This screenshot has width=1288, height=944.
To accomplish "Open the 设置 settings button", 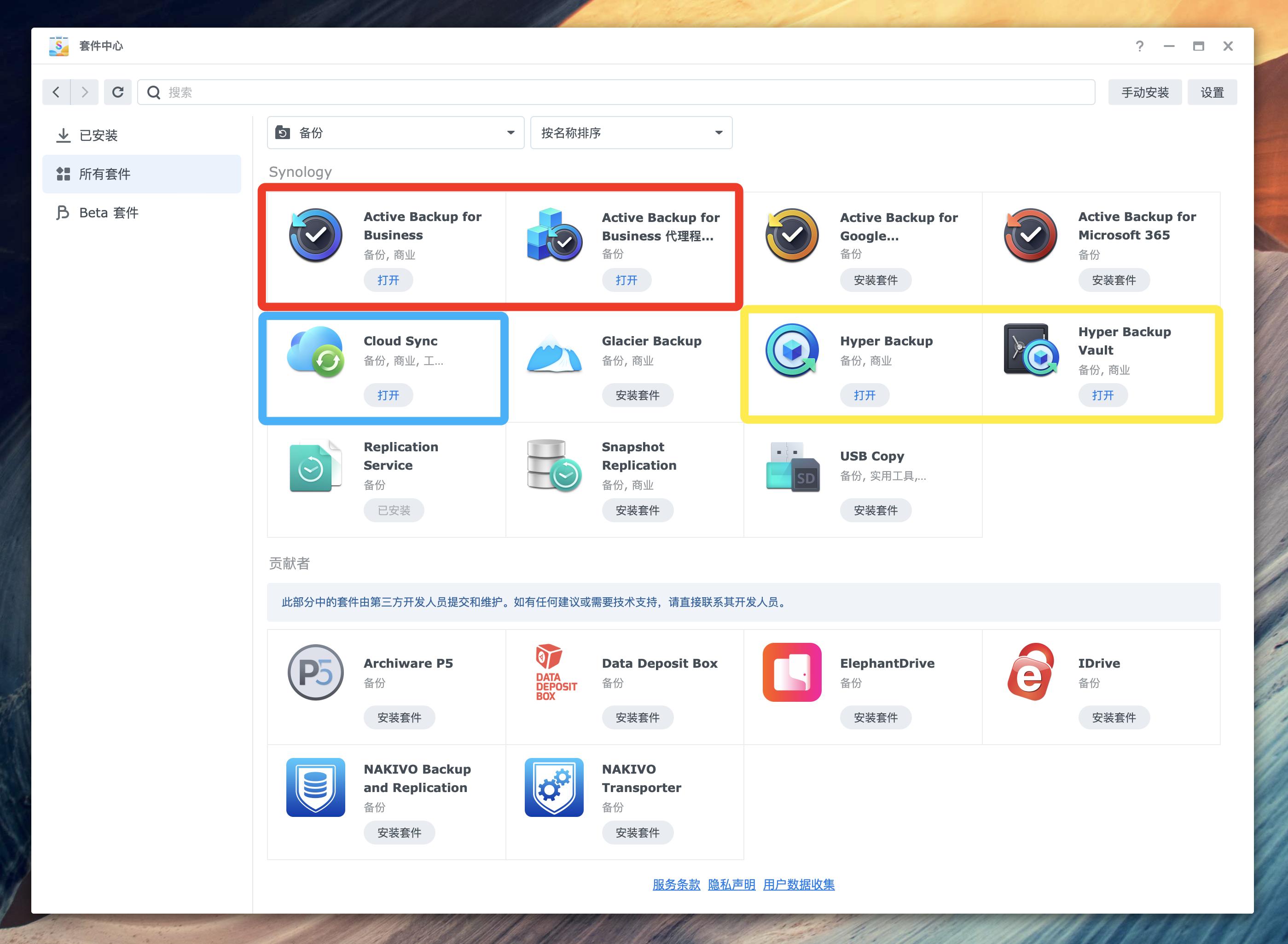I will pos(1212,93).
